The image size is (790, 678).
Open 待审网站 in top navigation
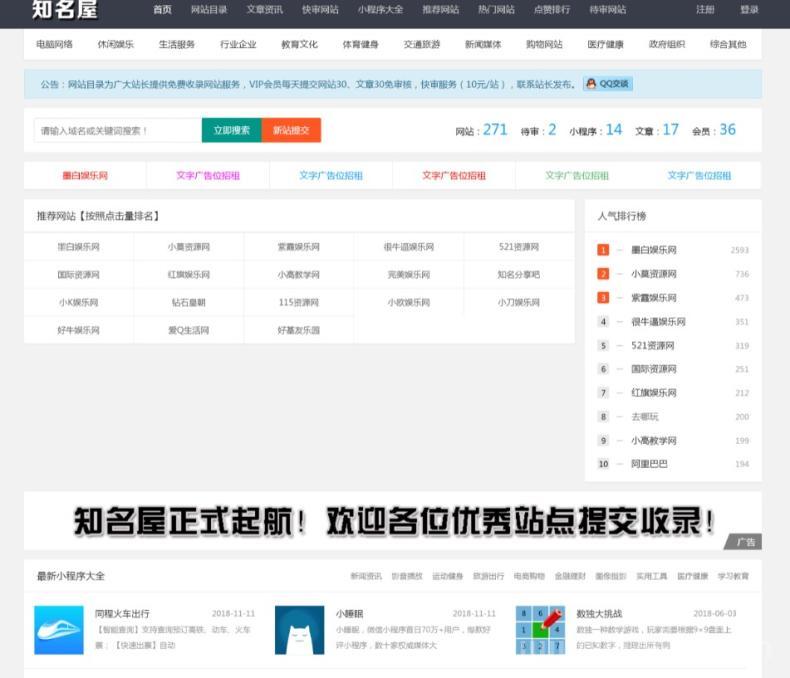point(608,10)
